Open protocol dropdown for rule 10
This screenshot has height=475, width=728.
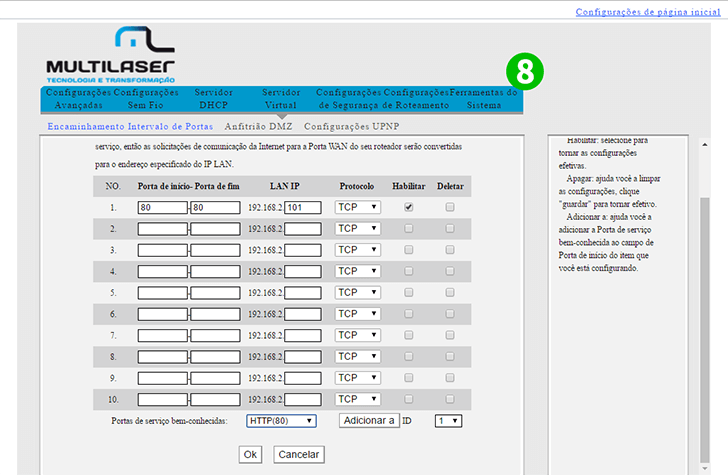click(x=358, y=399)
